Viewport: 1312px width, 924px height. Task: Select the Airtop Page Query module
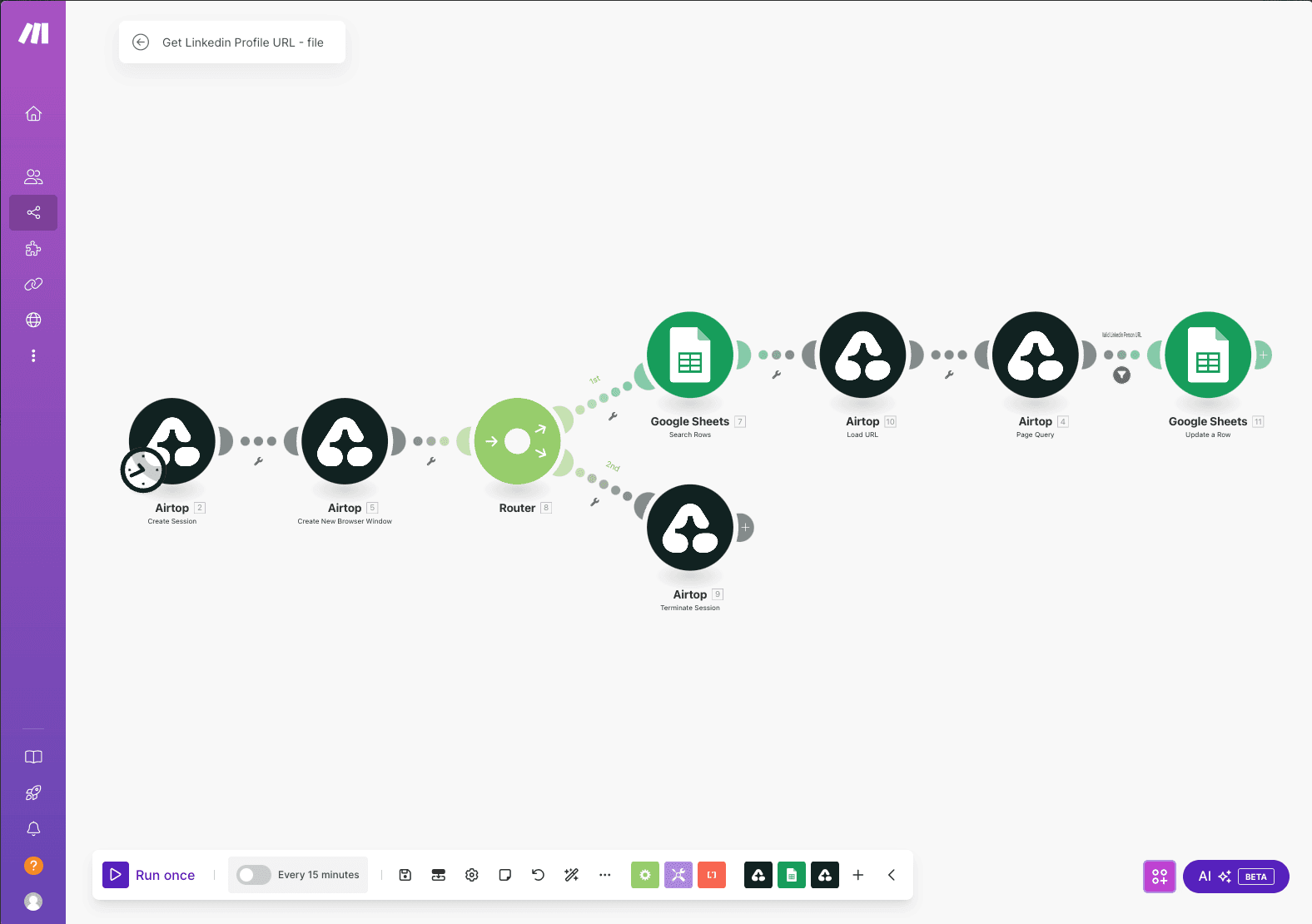point(1036,355)
